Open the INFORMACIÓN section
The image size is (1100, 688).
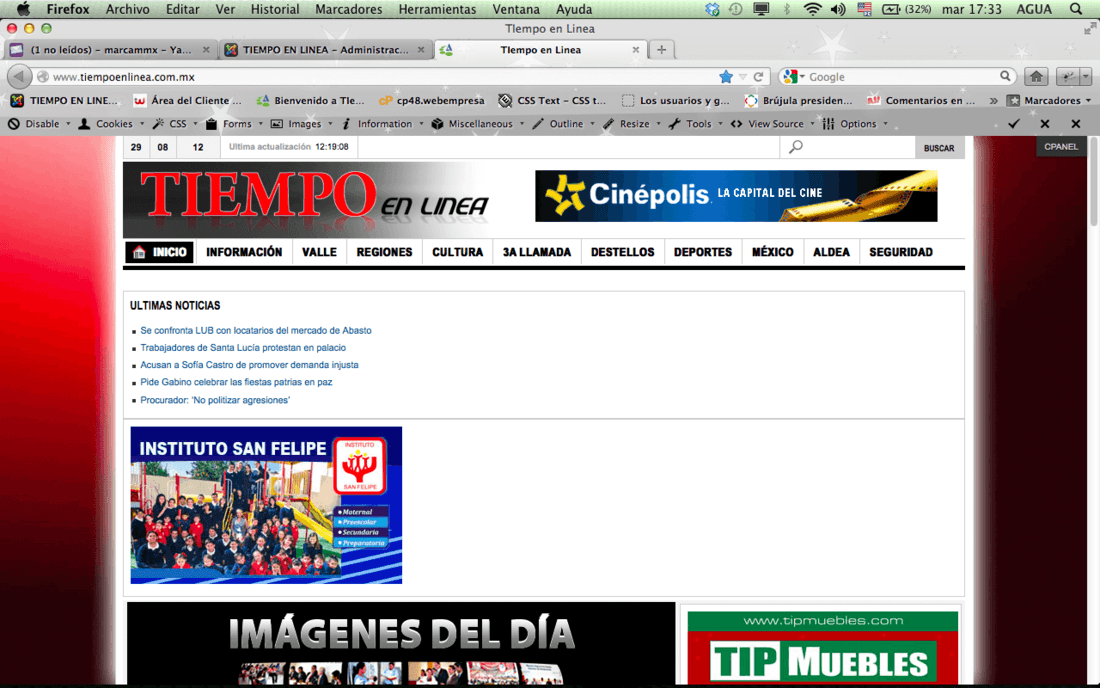tap(244, 252)
